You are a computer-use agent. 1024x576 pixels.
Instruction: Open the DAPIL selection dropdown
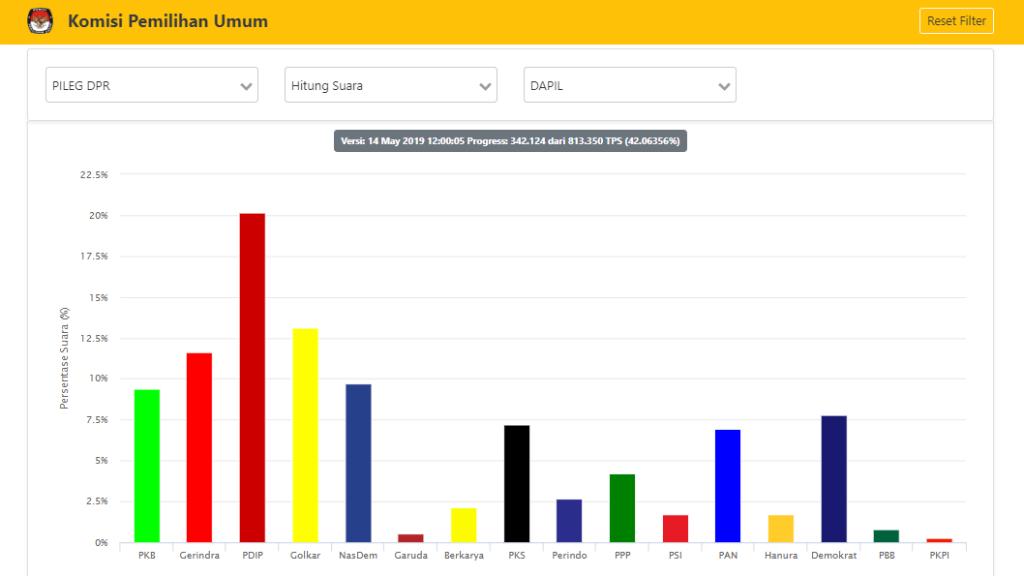629,86
